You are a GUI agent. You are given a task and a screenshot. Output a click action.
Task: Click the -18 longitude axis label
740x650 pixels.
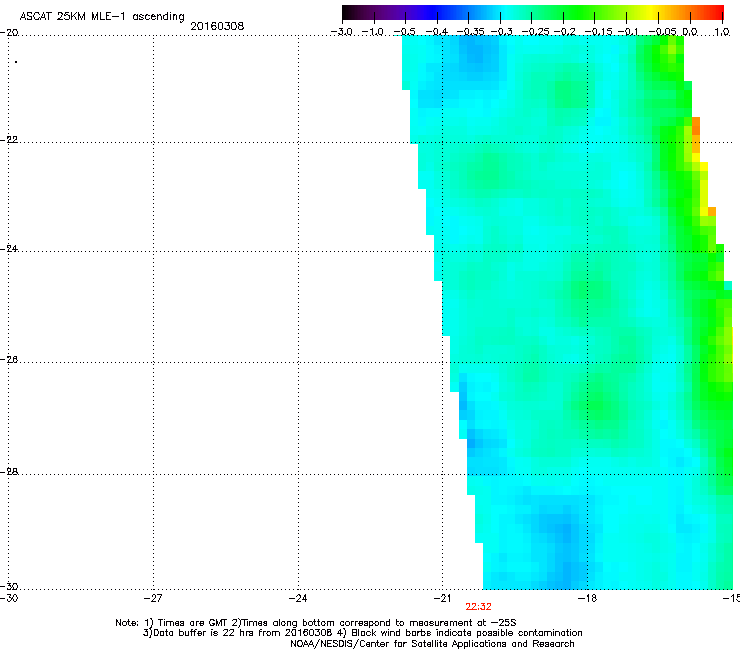pyautogui.click(x=588, y=599)
